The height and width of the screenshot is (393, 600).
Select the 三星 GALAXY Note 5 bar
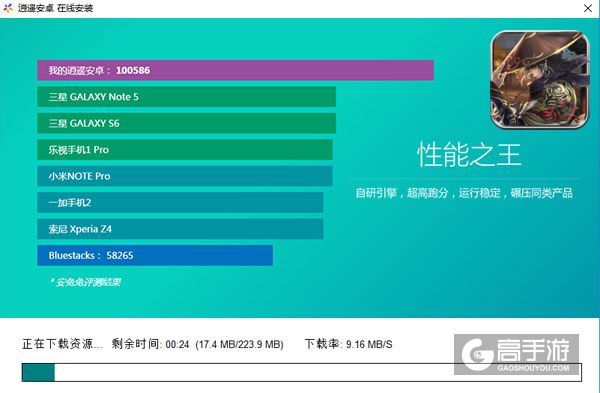coord(186,97)
